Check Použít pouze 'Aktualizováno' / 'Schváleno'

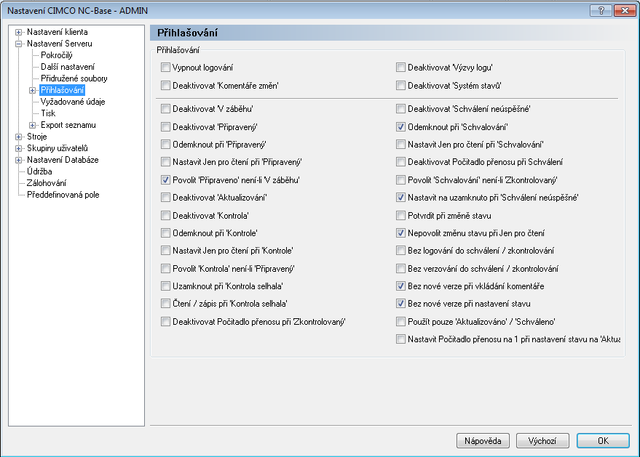[401, 322]
